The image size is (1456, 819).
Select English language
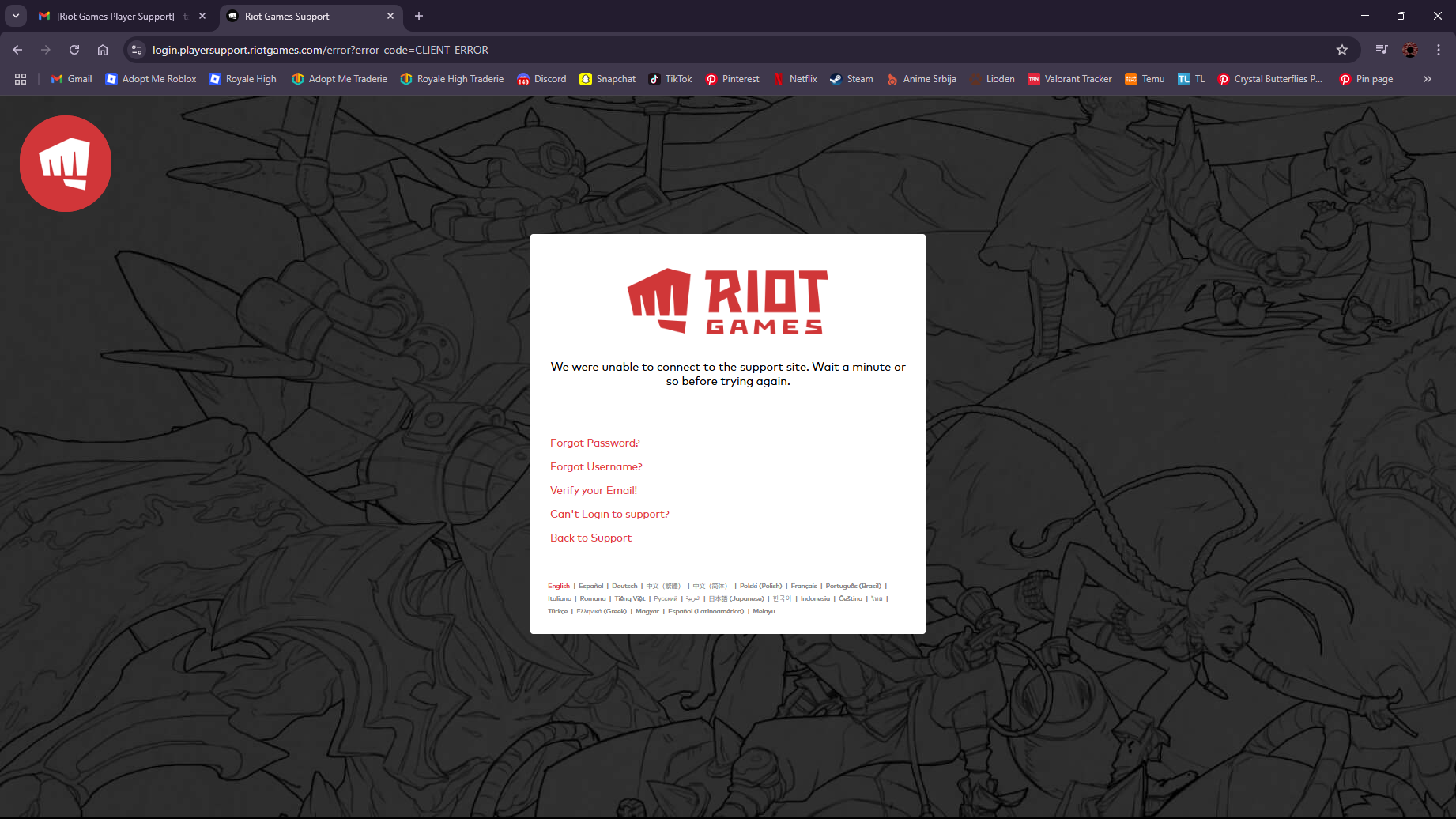(x=559, y=586)
